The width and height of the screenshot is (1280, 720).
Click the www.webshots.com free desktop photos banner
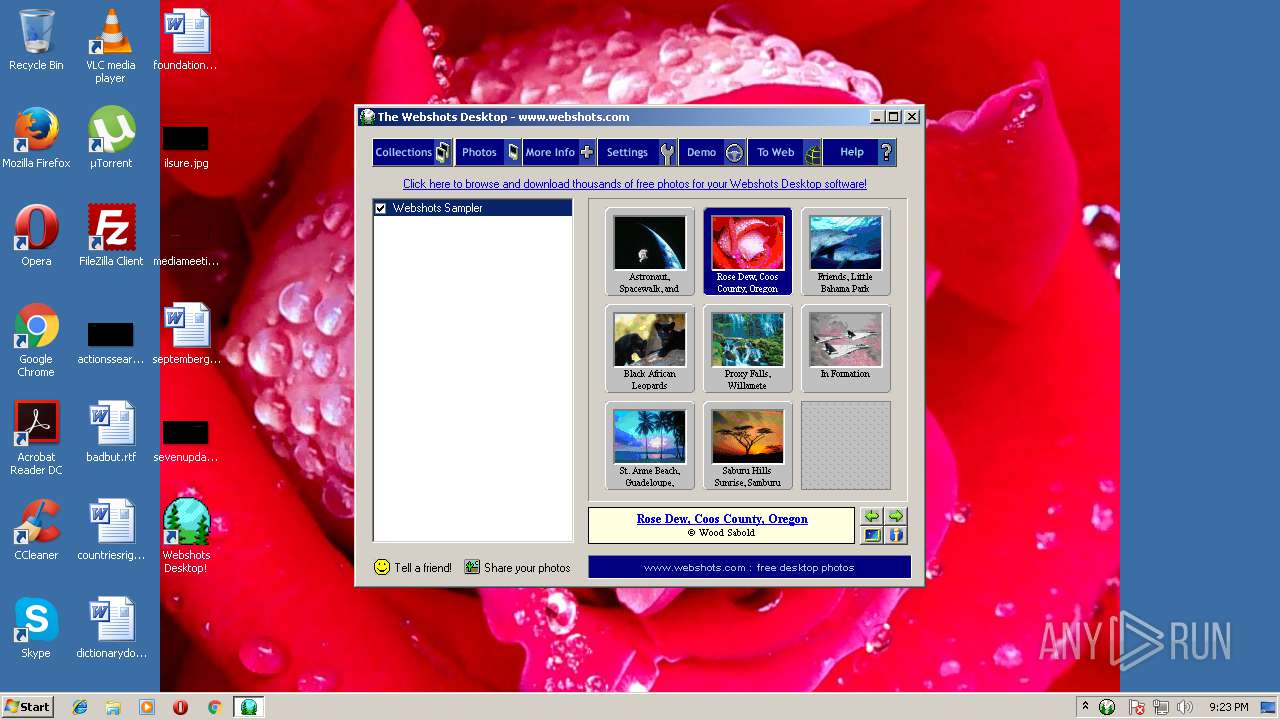click(749, 567)
